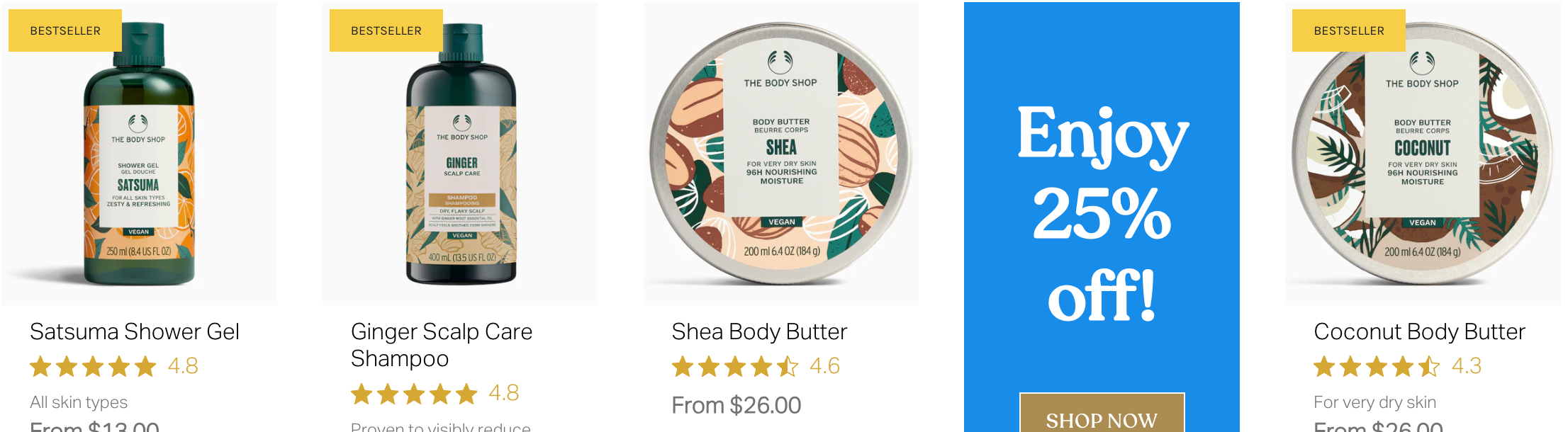Click the 'All skin types' text under Satsuma
Viewport: 1568px width, 432px height.
click(x=79, y=402)
